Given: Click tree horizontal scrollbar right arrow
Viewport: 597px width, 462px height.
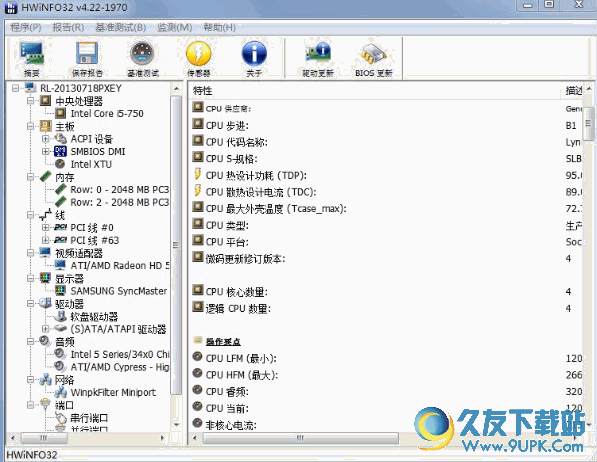Looking at the screenshot, I should tap(163, 438).
